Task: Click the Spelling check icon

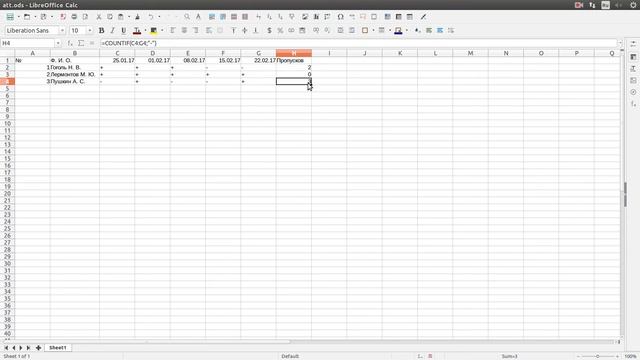Action: point(198,17)
